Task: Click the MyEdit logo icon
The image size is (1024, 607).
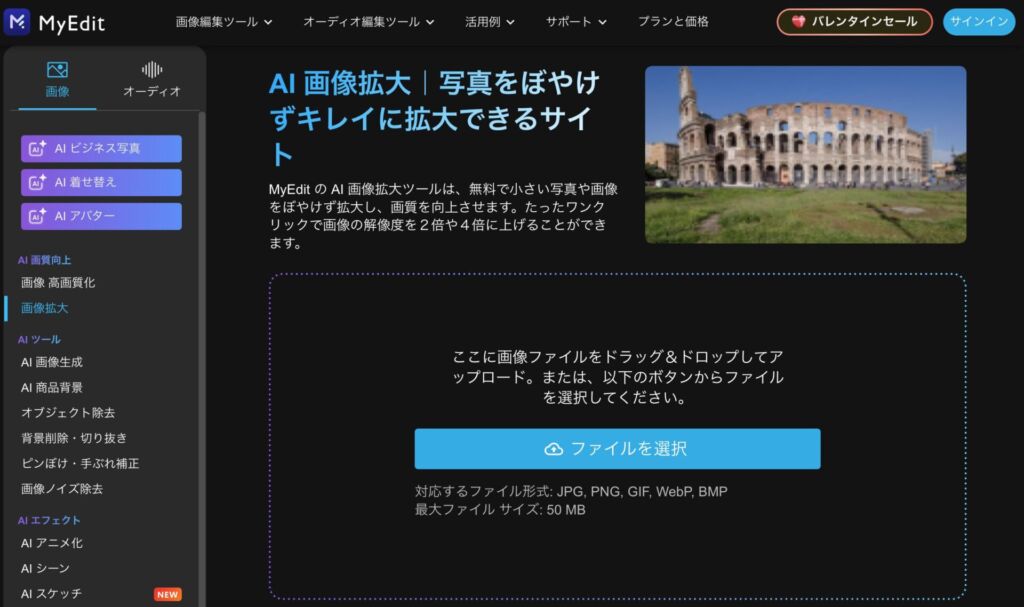Action: coord(17,22)
